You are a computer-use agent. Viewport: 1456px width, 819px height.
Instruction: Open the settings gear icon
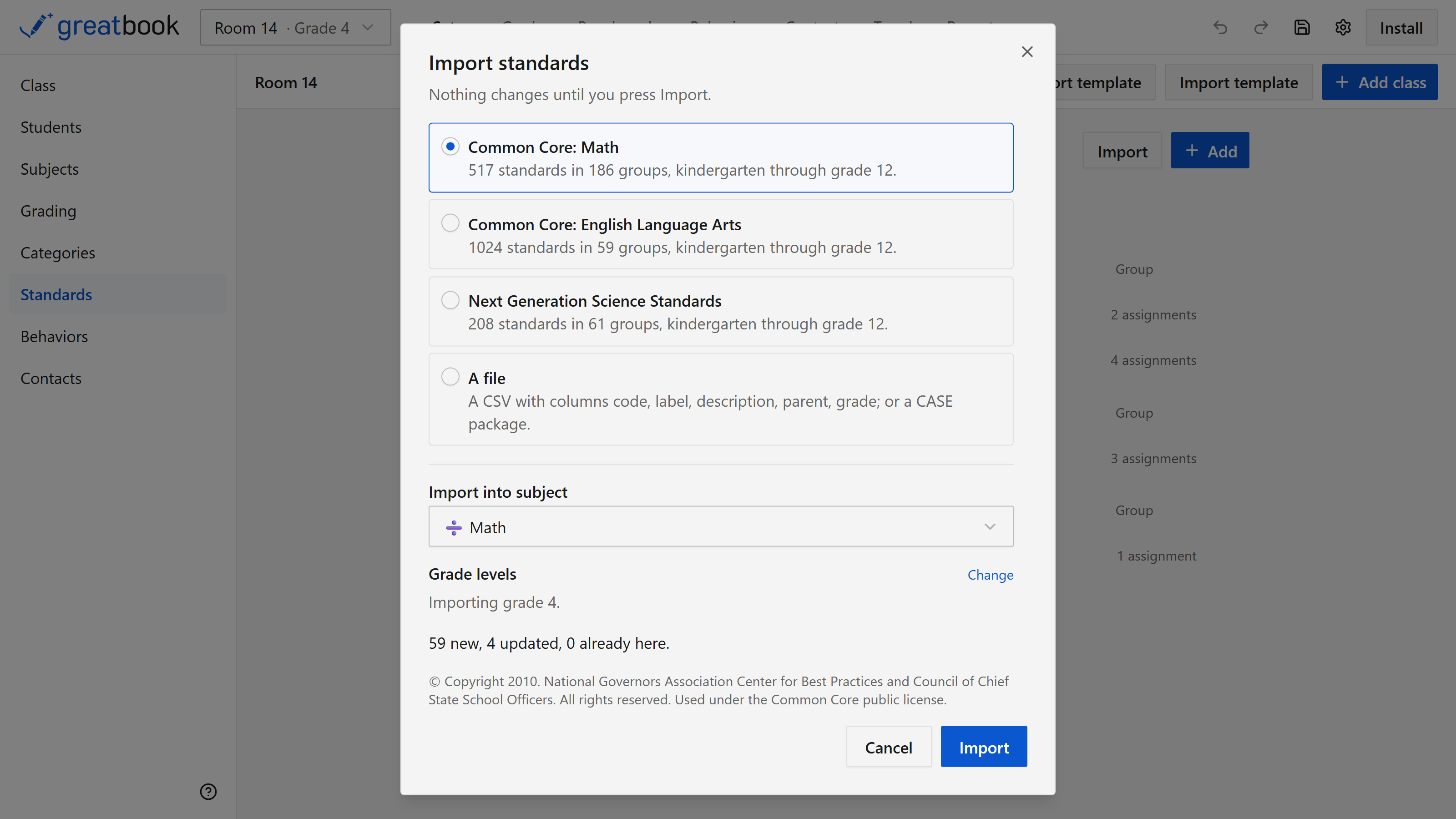pyautogui.click(x=1343, y=28)
